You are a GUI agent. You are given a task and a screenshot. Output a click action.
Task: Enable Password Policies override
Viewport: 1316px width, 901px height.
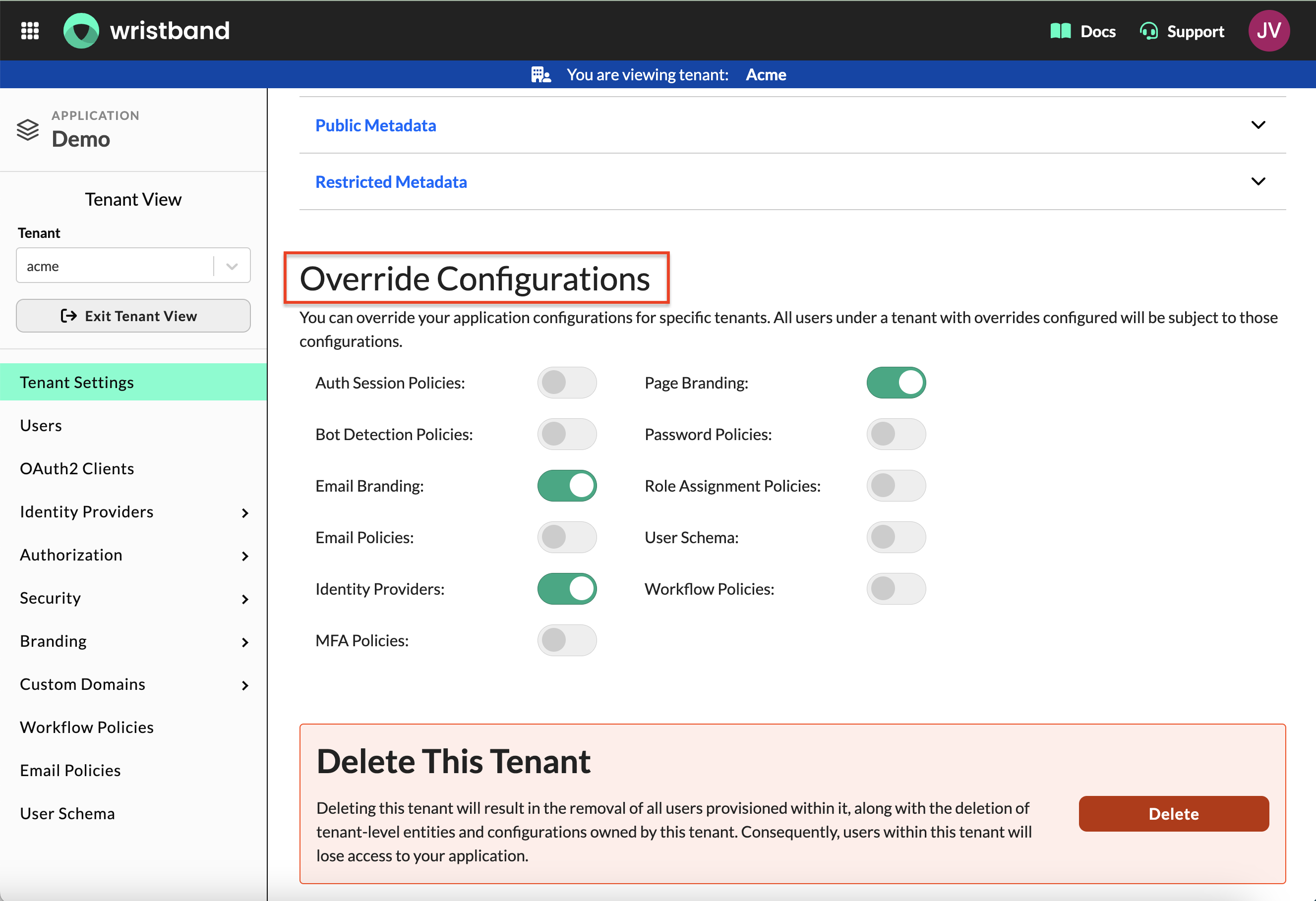click(x=896, y=434)
